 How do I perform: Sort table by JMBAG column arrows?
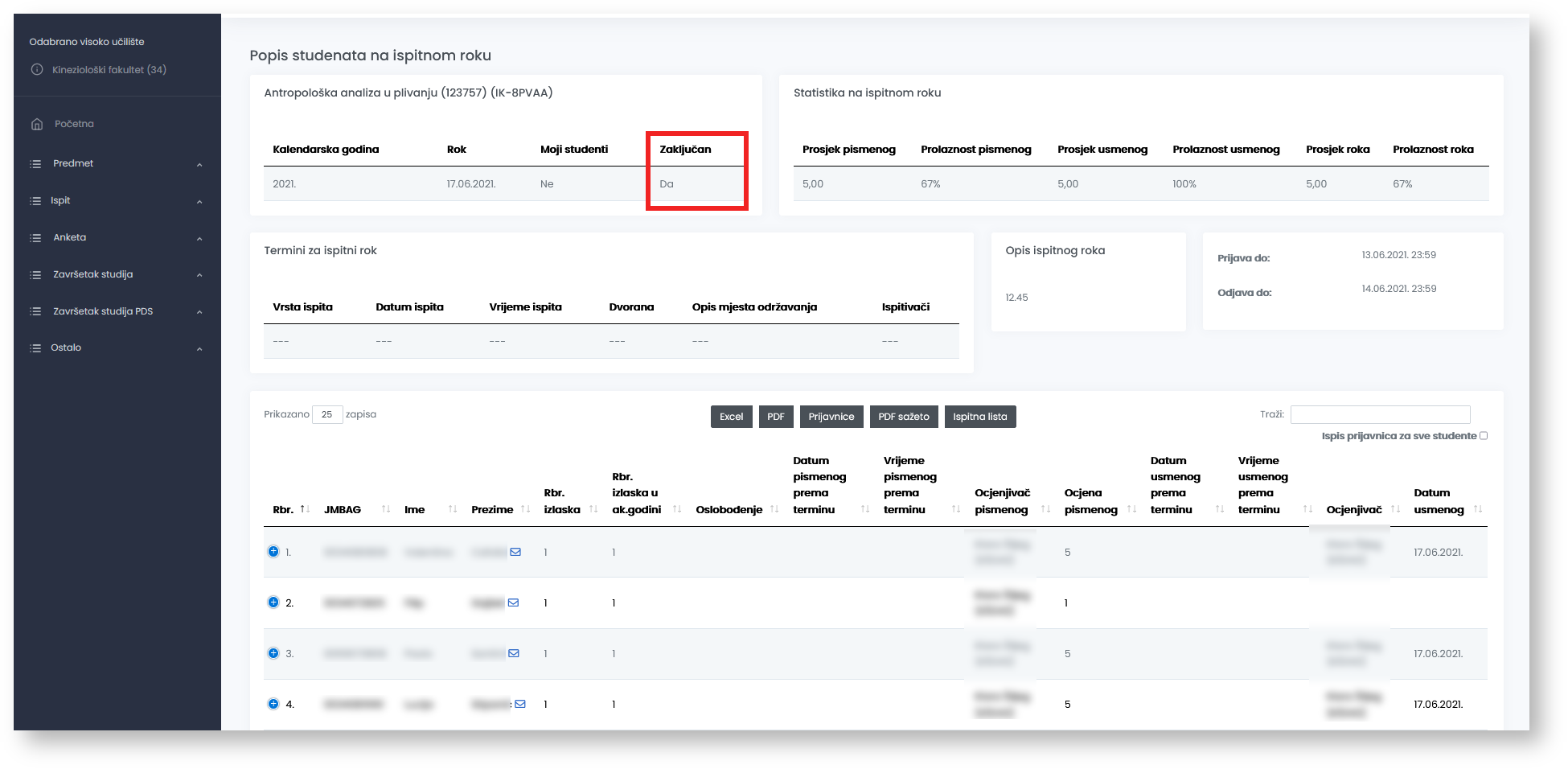[386, 509]
